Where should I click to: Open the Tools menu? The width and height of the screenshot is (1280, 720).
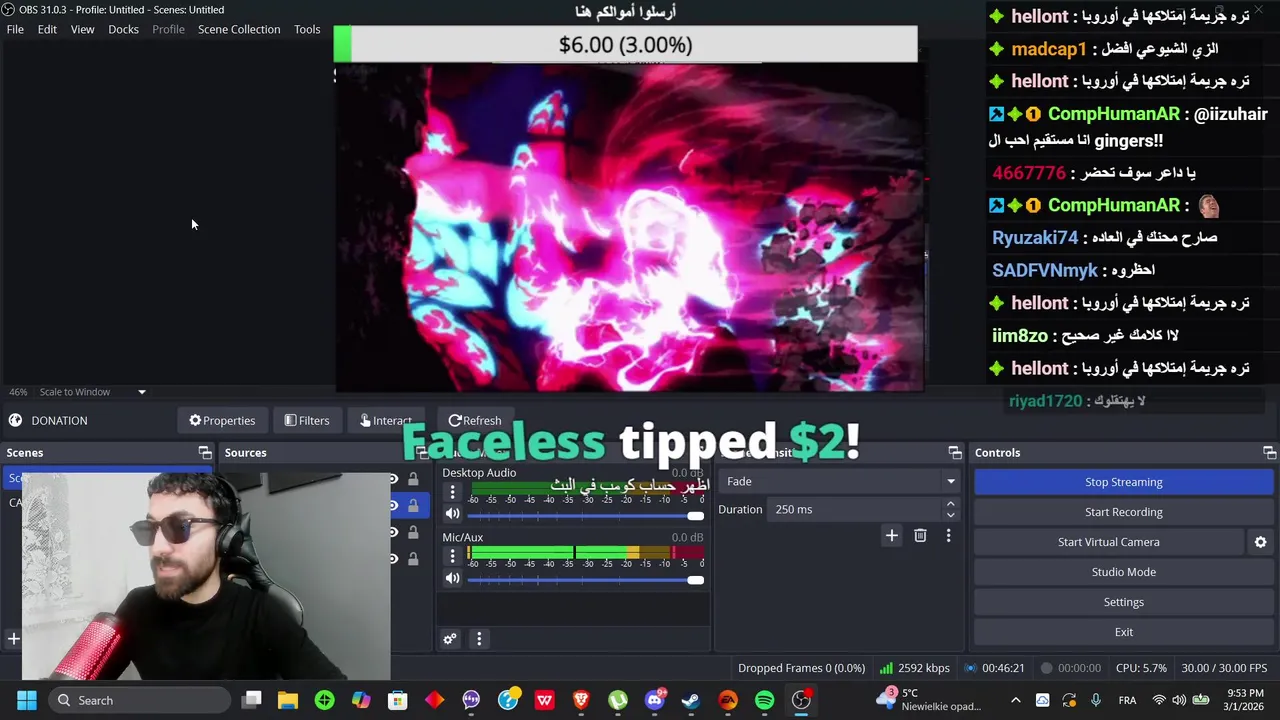tap(307, 29)
